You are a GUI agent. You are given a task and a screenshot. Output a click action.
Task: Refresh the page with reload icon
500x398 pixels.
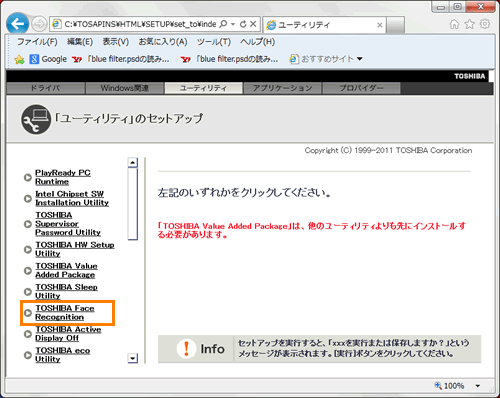click(x=243, y=24)
